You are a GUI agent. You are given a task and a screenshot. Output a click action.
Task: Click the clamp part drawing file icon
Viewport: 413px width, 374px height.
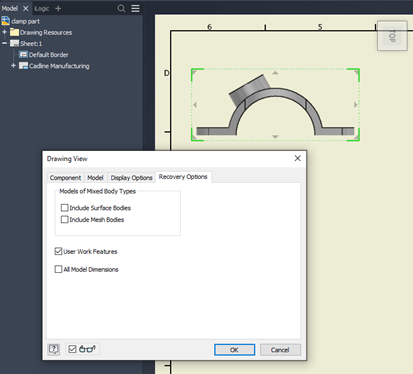(x=6, y=21)
